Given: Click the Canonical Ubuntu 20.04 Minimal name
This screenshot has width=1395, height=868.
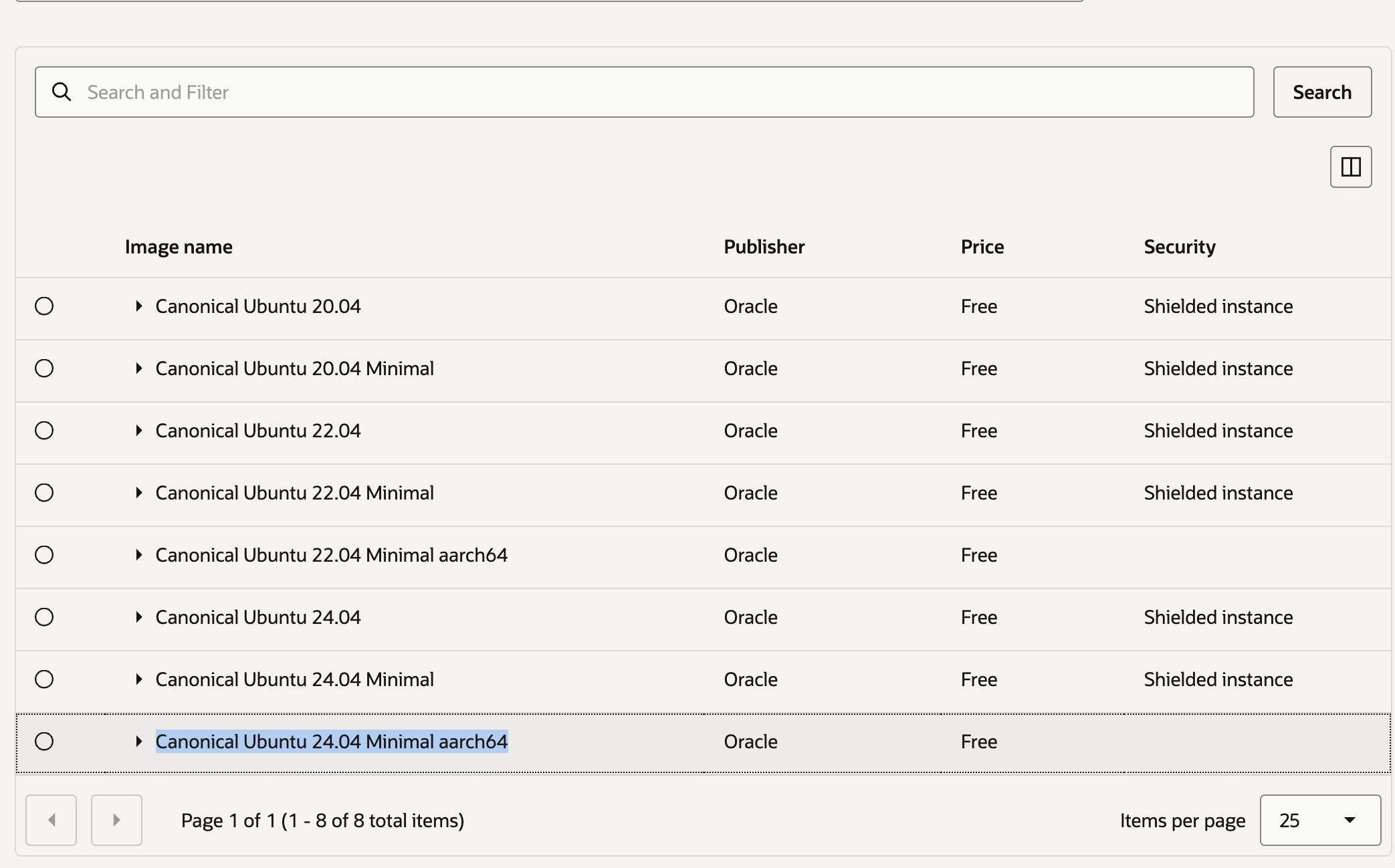Looking at the screenshot, I should click(x=295, y=368).
